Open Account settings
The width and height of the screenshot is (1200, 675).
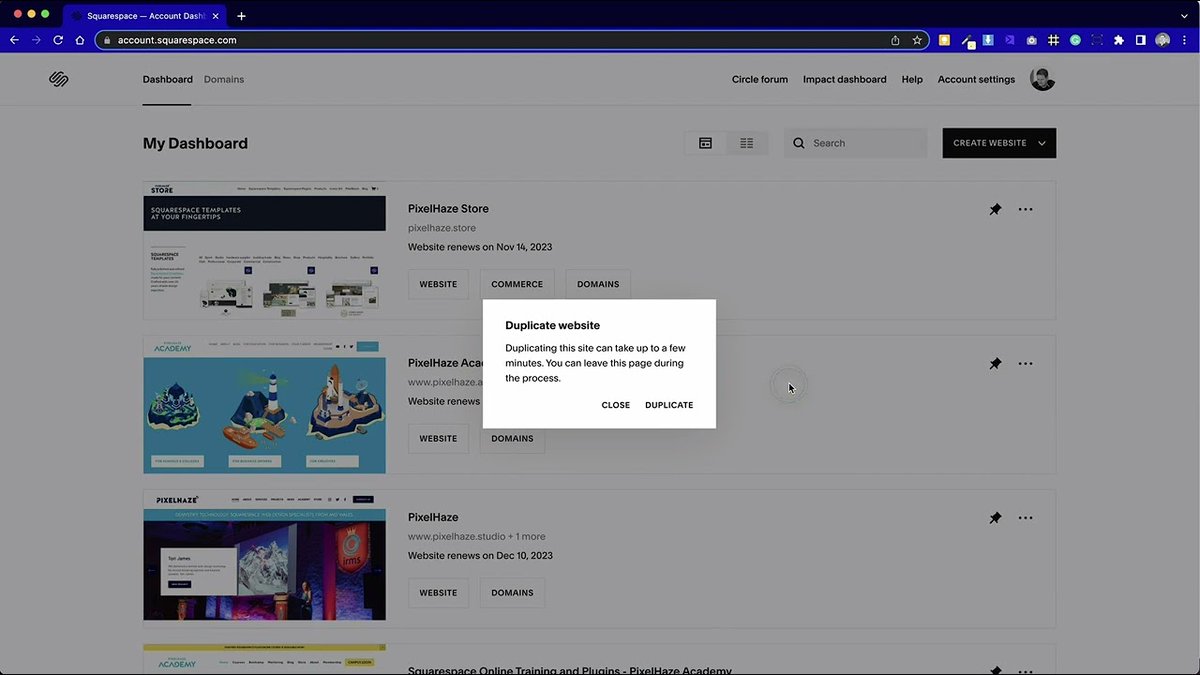point(976,79)
